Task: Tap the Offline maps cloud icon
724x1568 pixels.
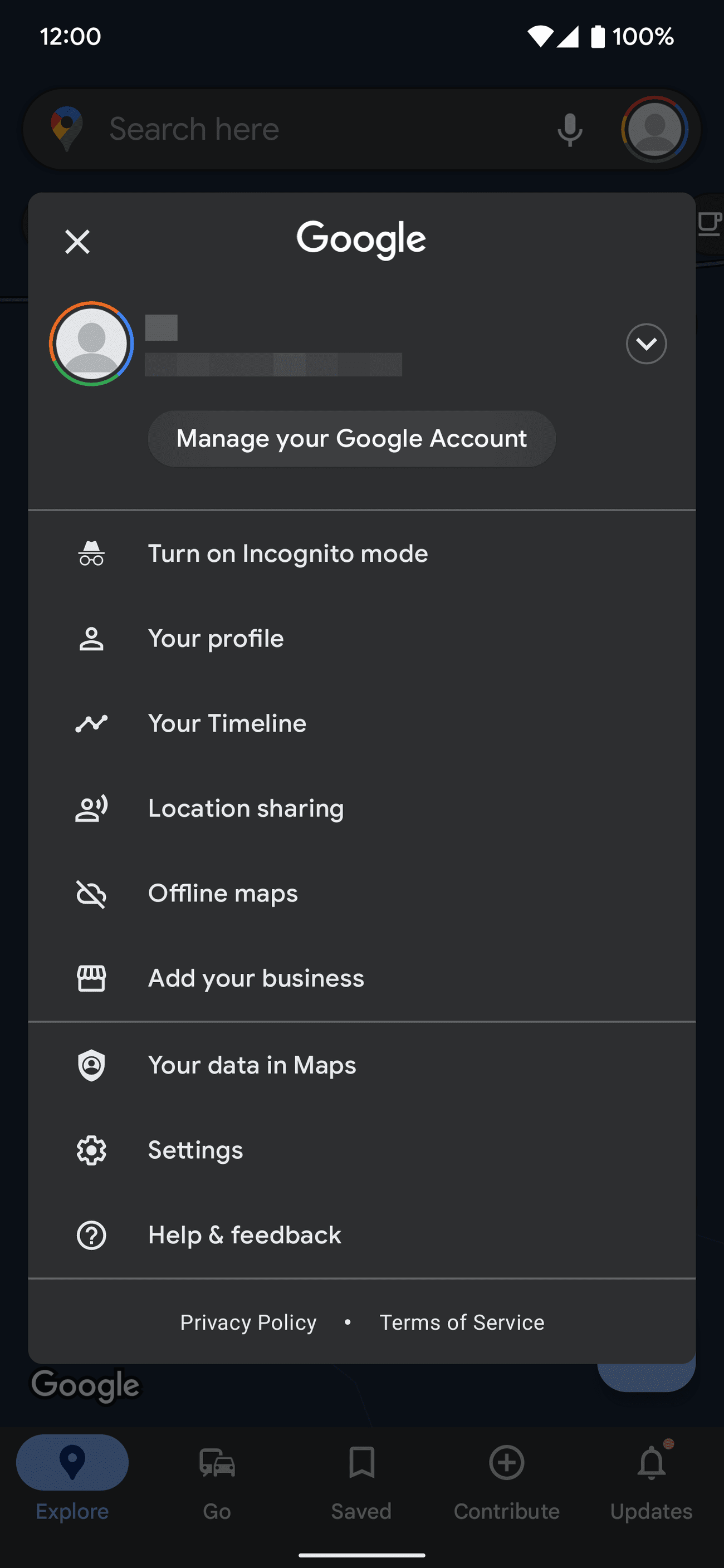Action: click(91, 894)
